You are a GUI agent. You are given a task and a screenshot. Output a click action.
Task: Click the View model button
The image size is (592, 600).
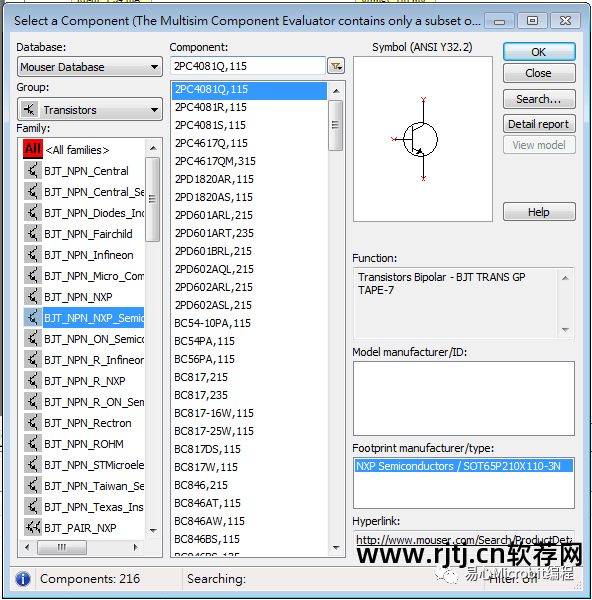(x=539, y=145)
